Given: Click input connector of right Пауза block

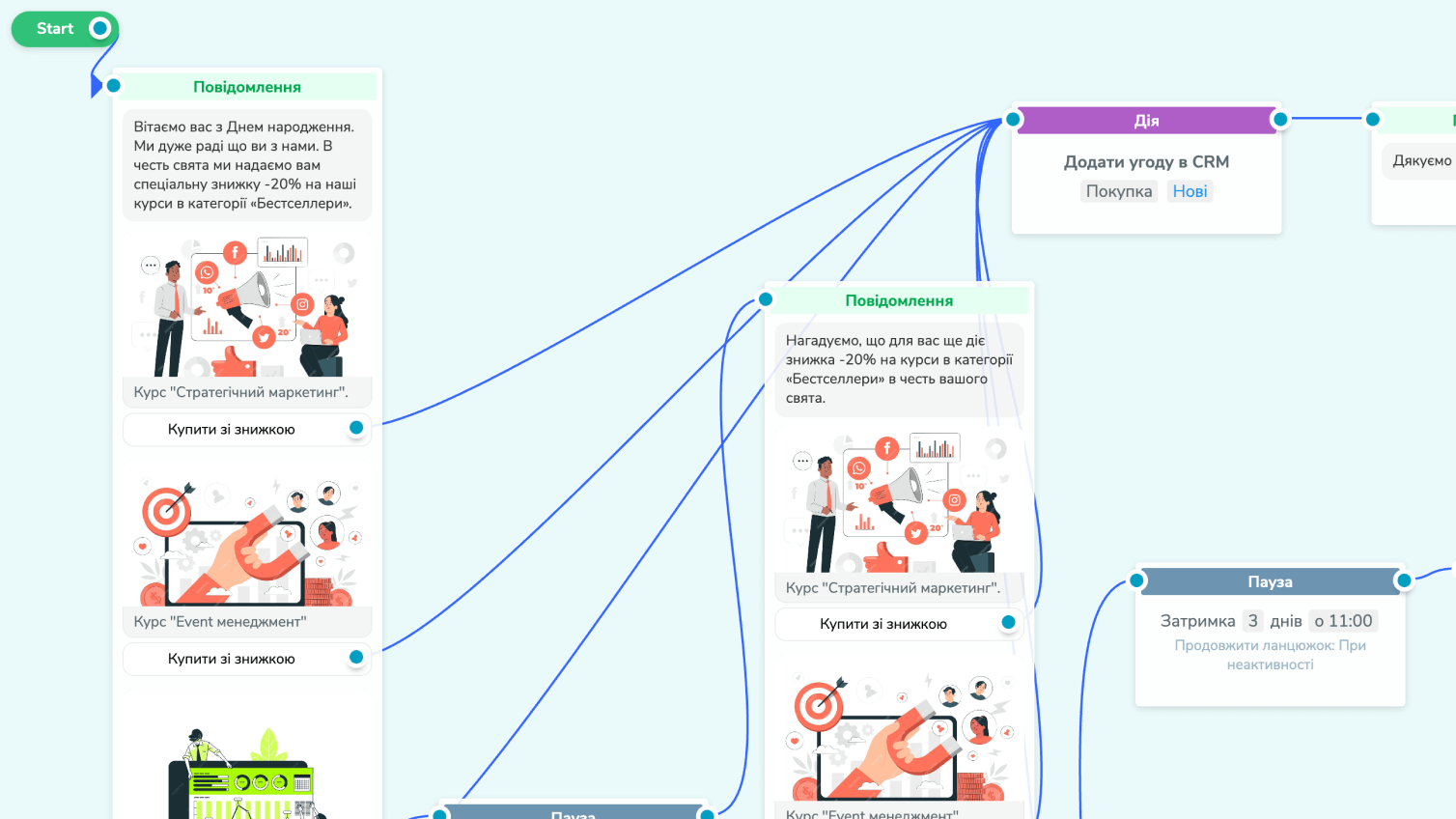Looking at the screenshot, I should pos(1137,580).
